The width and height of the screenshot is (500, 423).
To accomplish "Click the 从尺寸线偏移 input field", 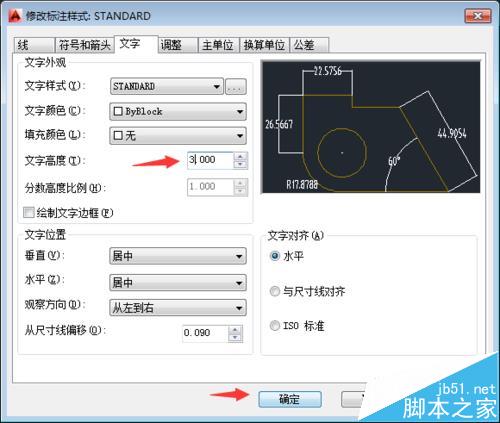I will 205,333.
